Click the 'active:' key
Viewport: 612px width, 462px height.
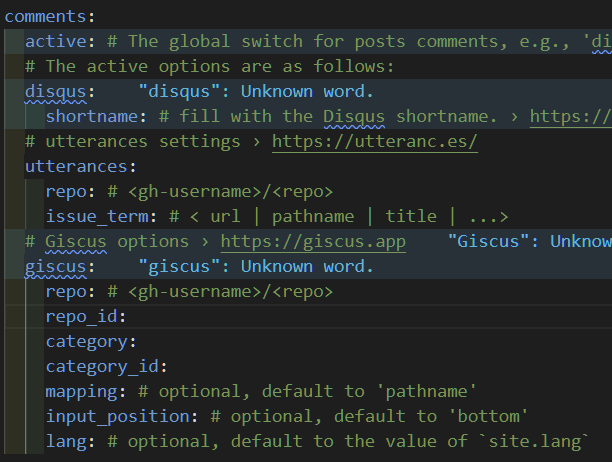[60, 41]
